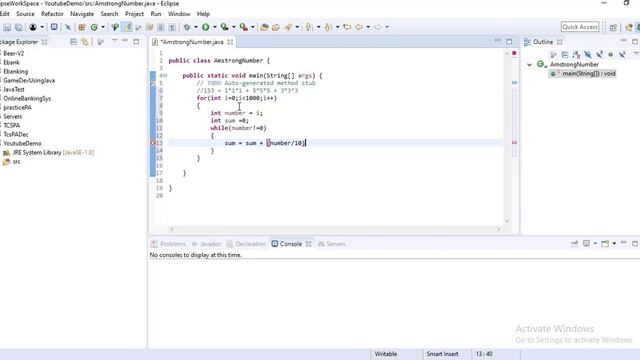Viewport: 640px width, 360px height.
Task: Click the Pin Console icon
Action: pos(574,244)
